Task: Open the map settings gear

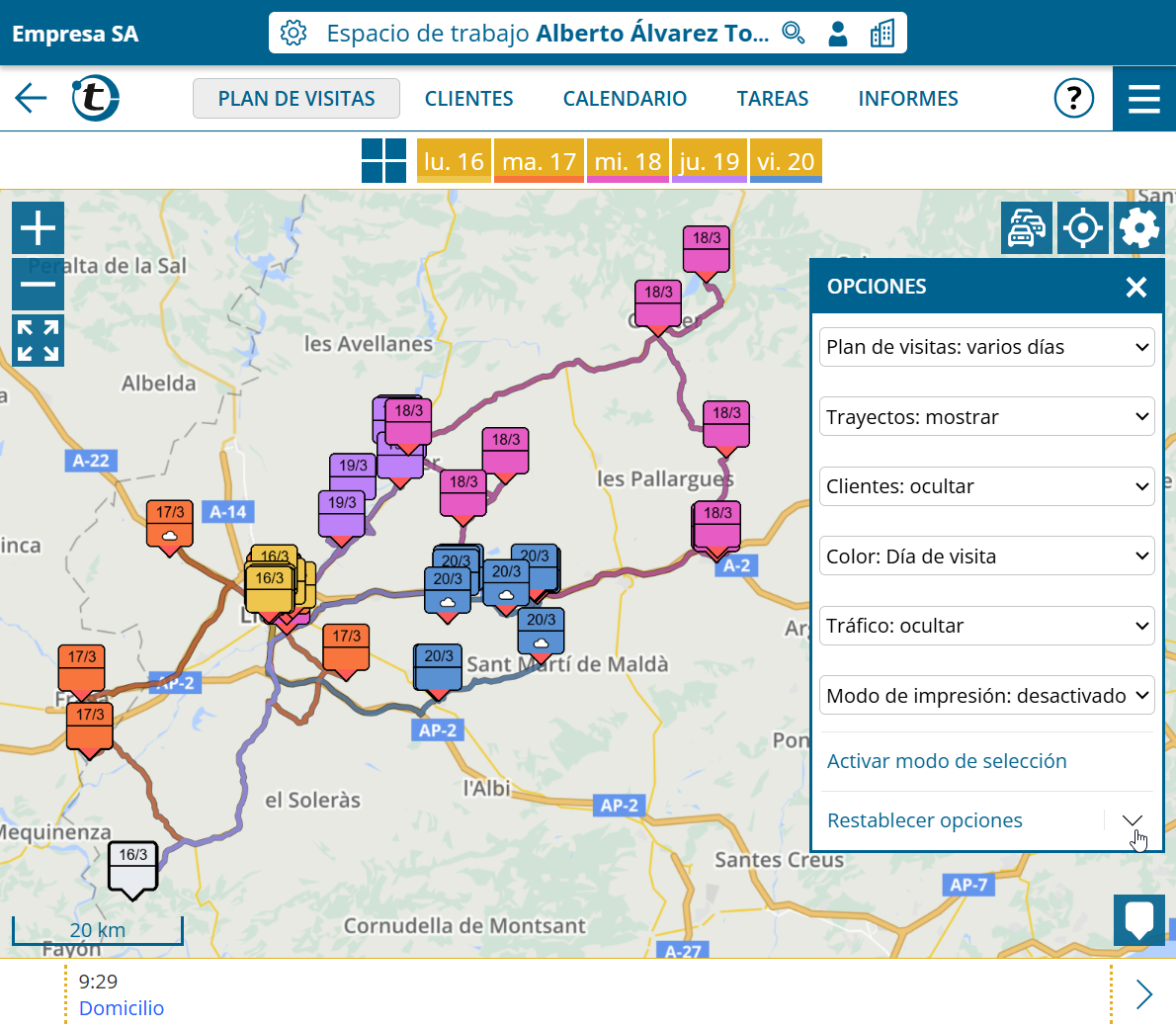Action: [1138, 228]
